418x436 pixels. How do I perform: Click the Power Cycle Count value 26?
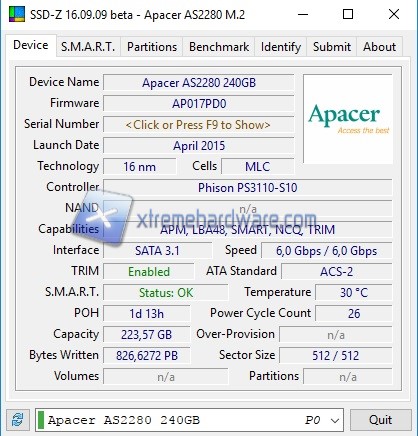tap(354, 314)
